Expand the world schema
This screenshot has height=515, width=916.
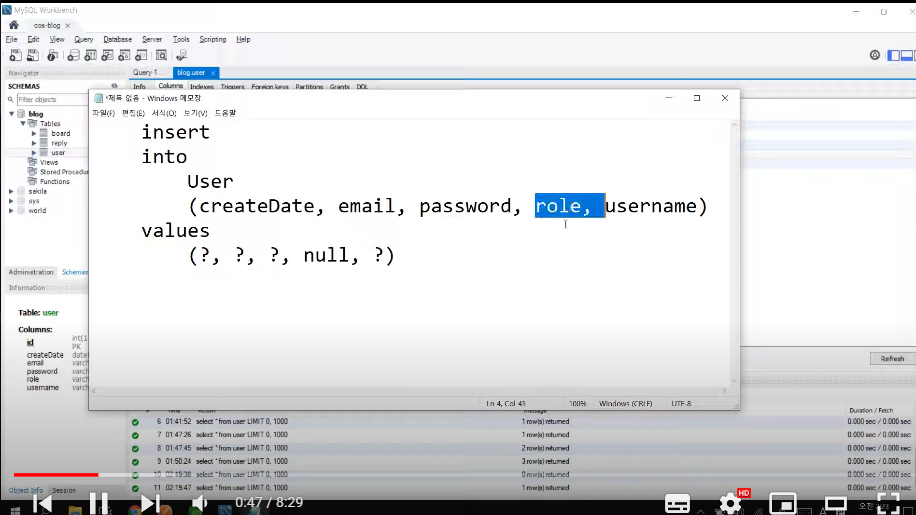[x=11, y=211]
